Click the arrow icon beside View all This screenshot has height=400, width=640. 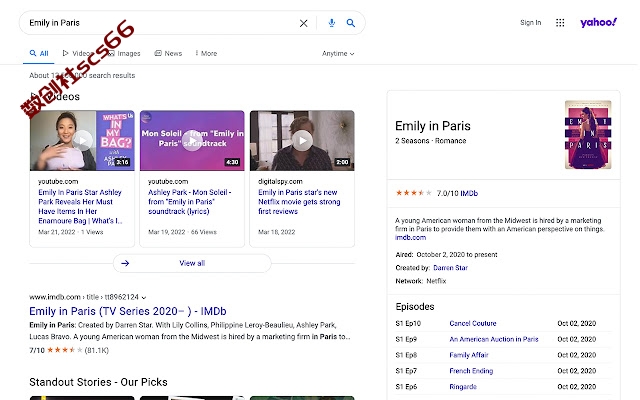pyautogui.click(x=125, y=263)
